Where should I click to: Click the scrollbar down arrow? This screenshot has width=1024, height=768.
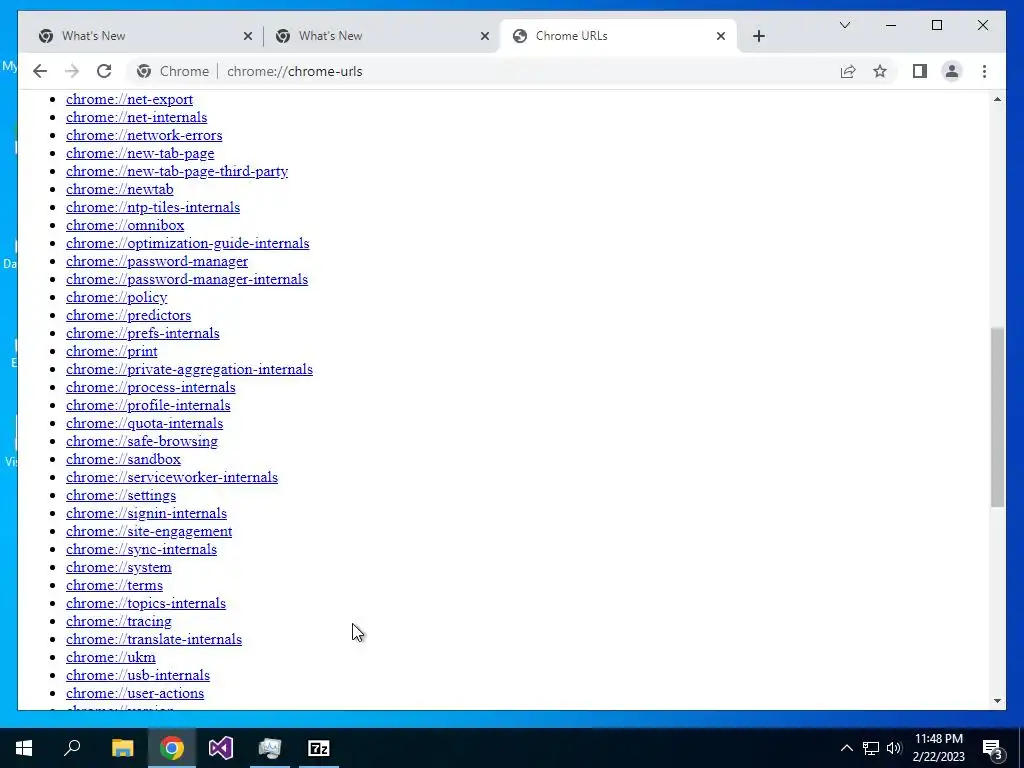point(997,701)
